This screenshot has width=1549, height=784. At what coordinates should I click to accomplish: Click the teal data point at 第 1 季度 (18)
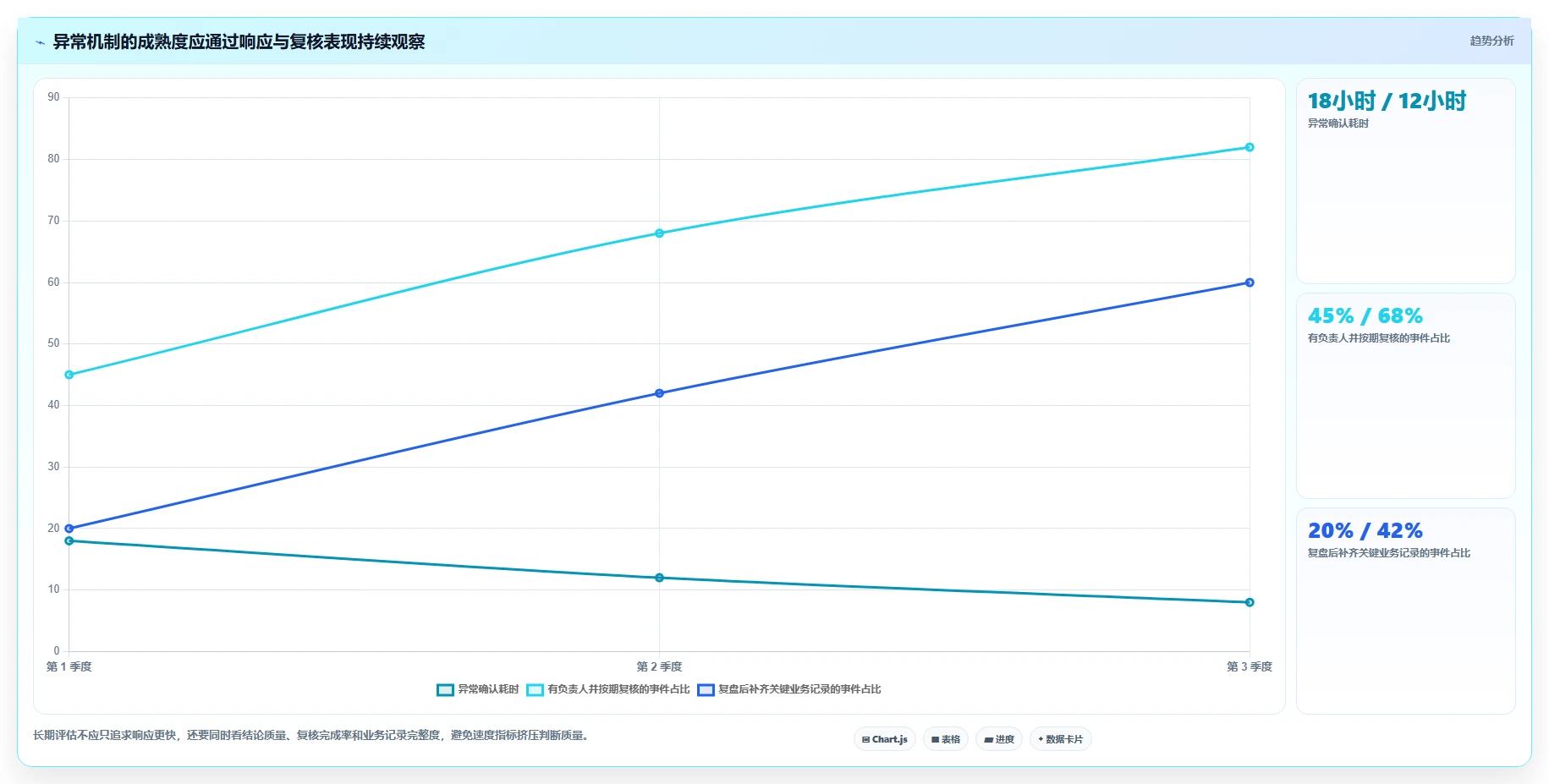pyautogui.click(x=69, y=540)
